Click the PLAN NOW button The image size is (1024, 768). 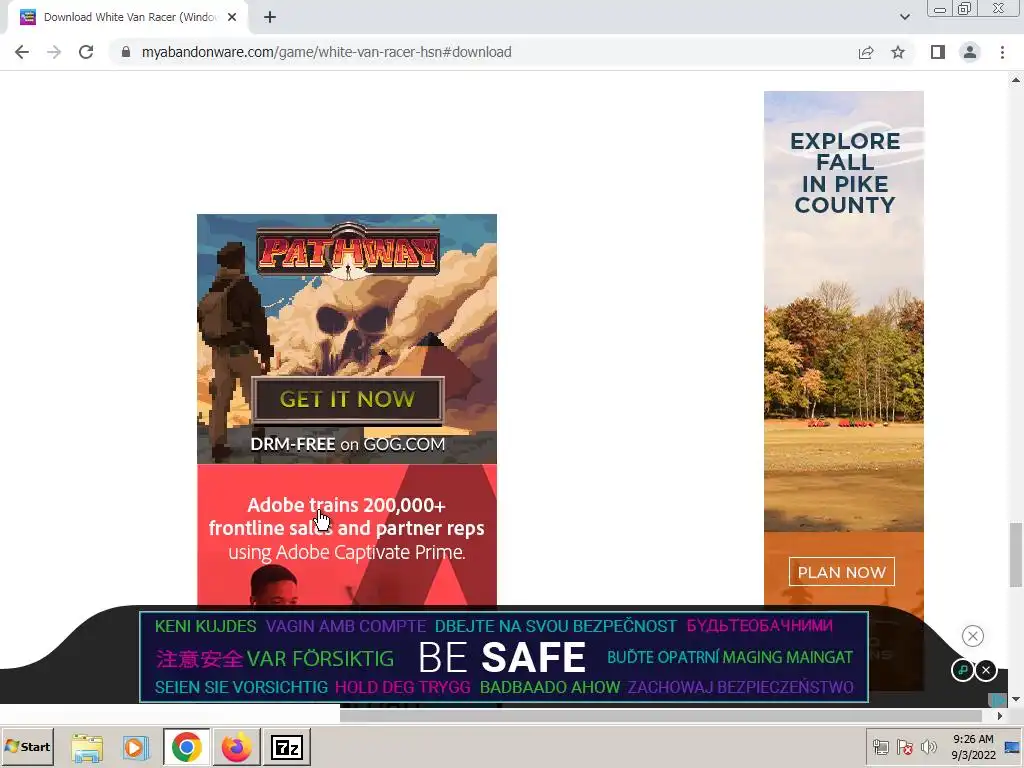click(x=842, y=572)
